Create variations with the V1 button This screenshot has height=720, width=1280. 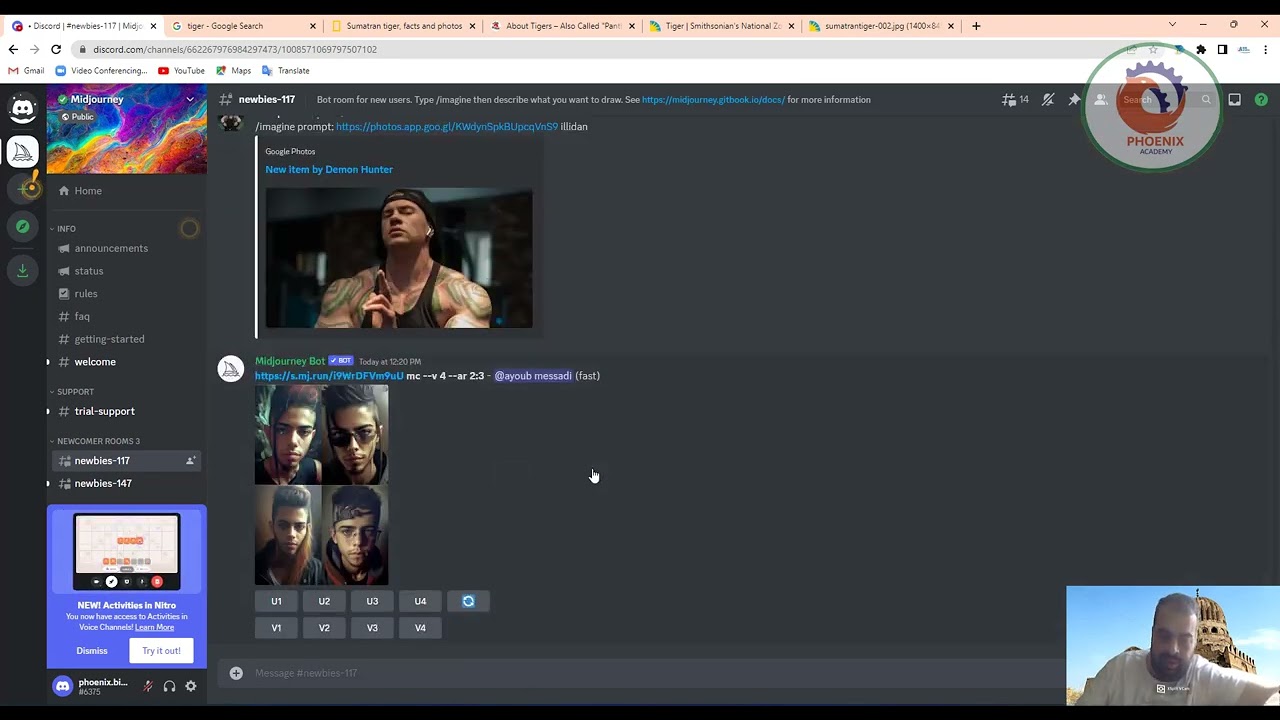[276, 628]
